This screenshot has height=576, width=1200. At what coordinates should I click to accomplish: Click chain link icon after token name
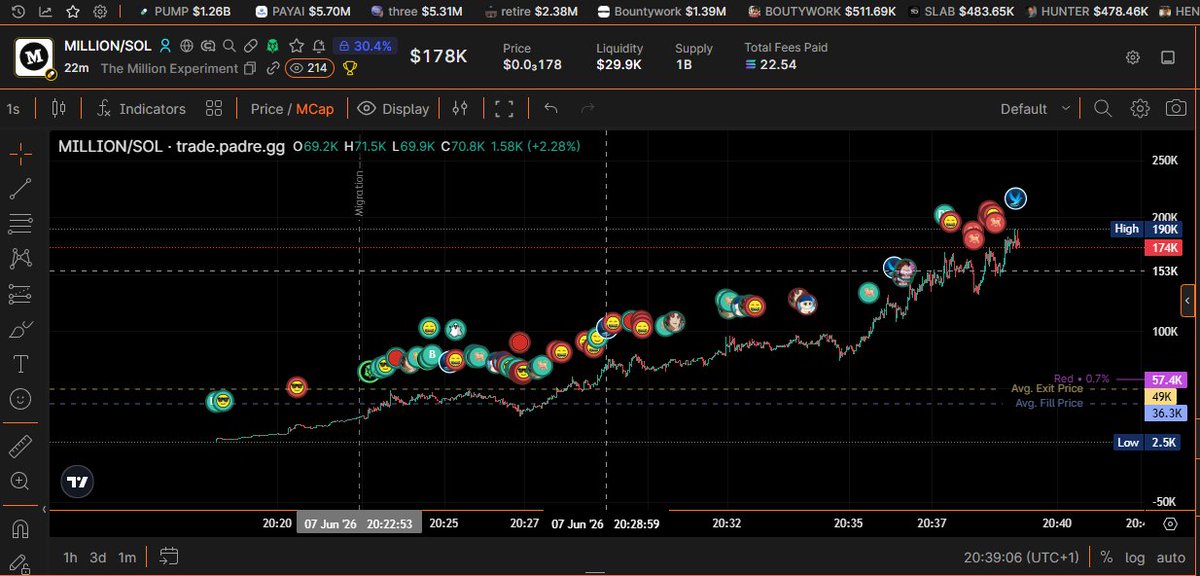pos(272,68)
